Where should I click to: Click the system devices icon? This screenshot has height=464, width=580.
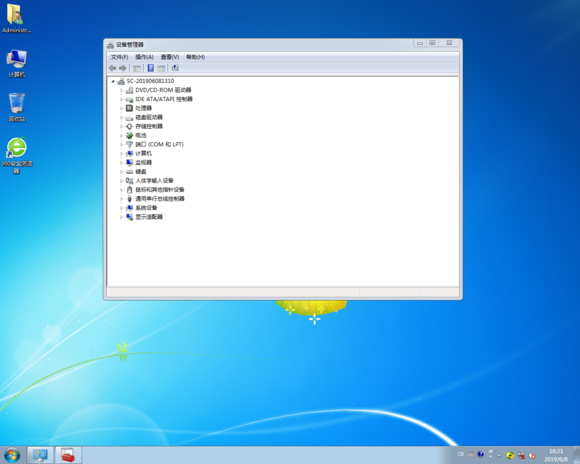point(129,208)
